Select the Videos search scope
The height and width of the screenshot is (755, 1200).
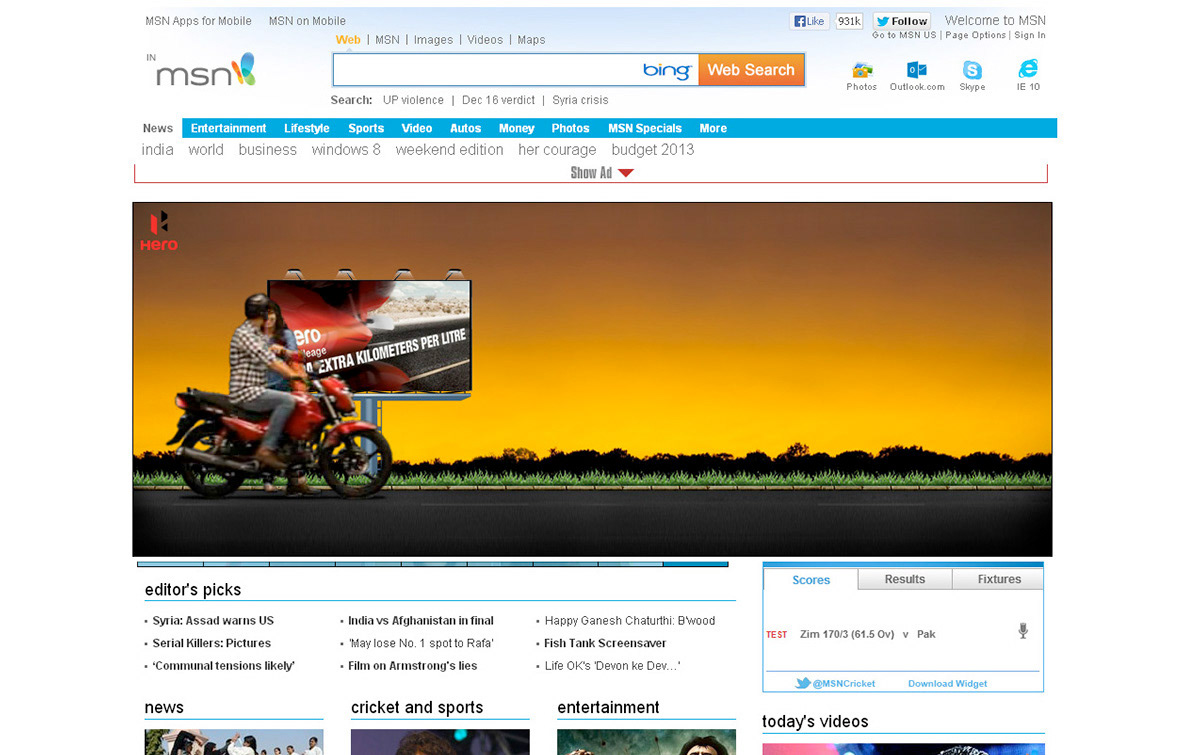[x=485, y=40]
